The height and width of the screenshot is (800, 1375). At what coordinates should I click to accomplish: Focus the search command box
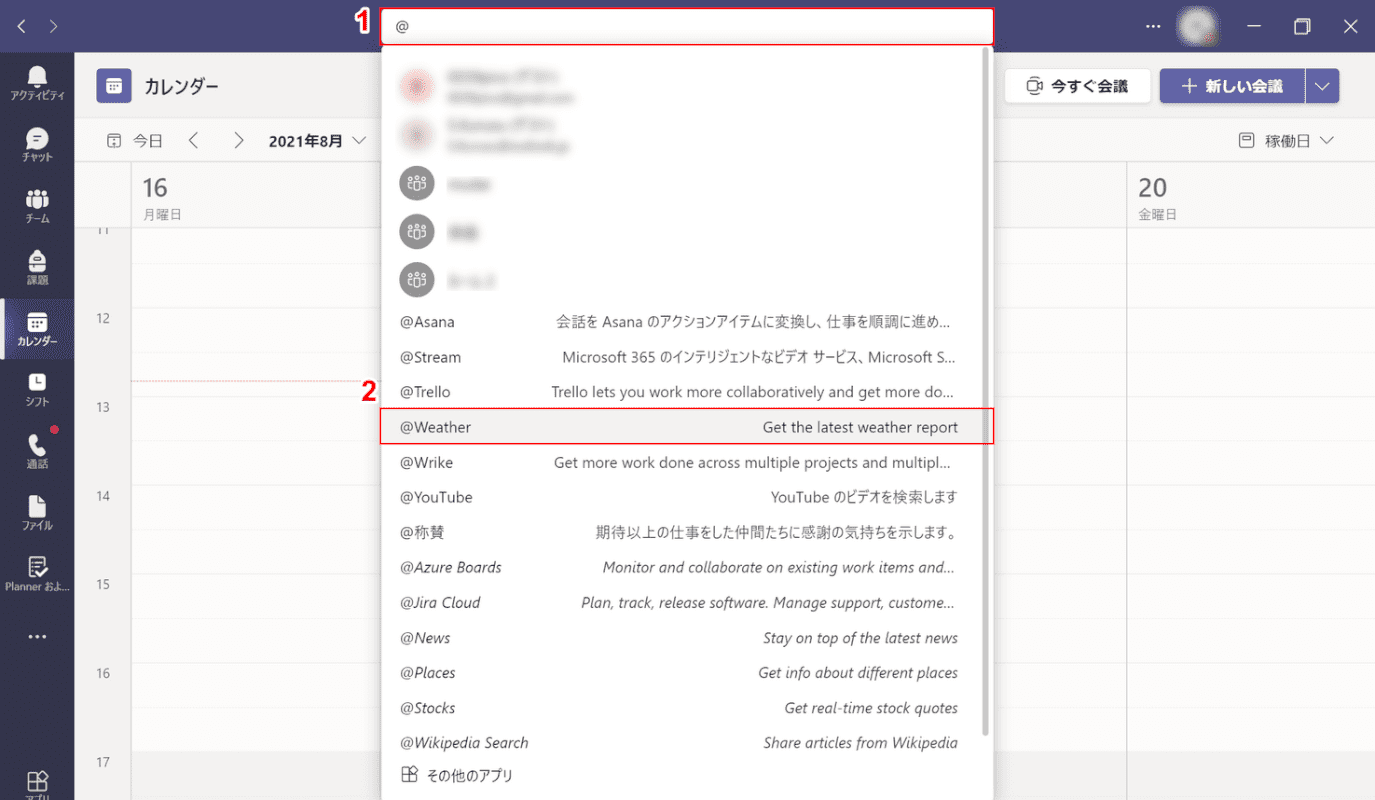tap(687, 27)
